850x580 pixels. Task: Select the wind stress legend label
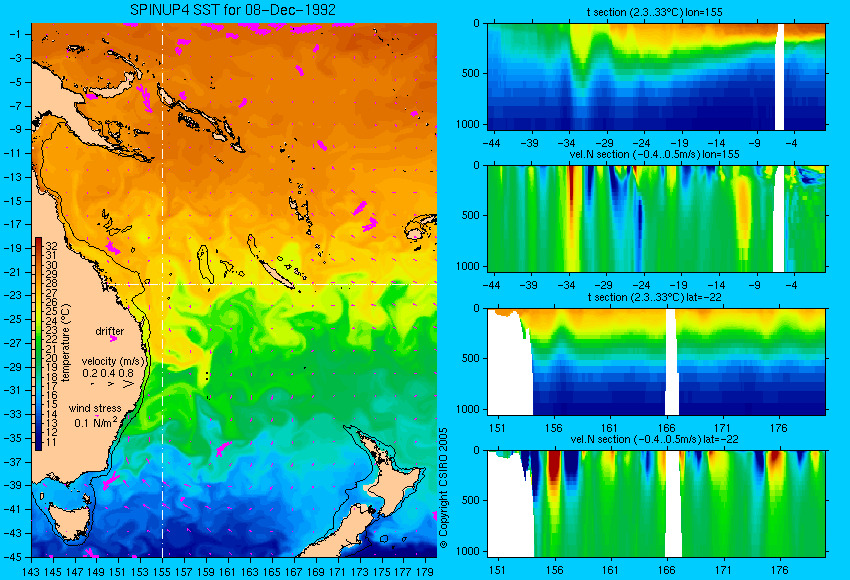click(95, 408)
